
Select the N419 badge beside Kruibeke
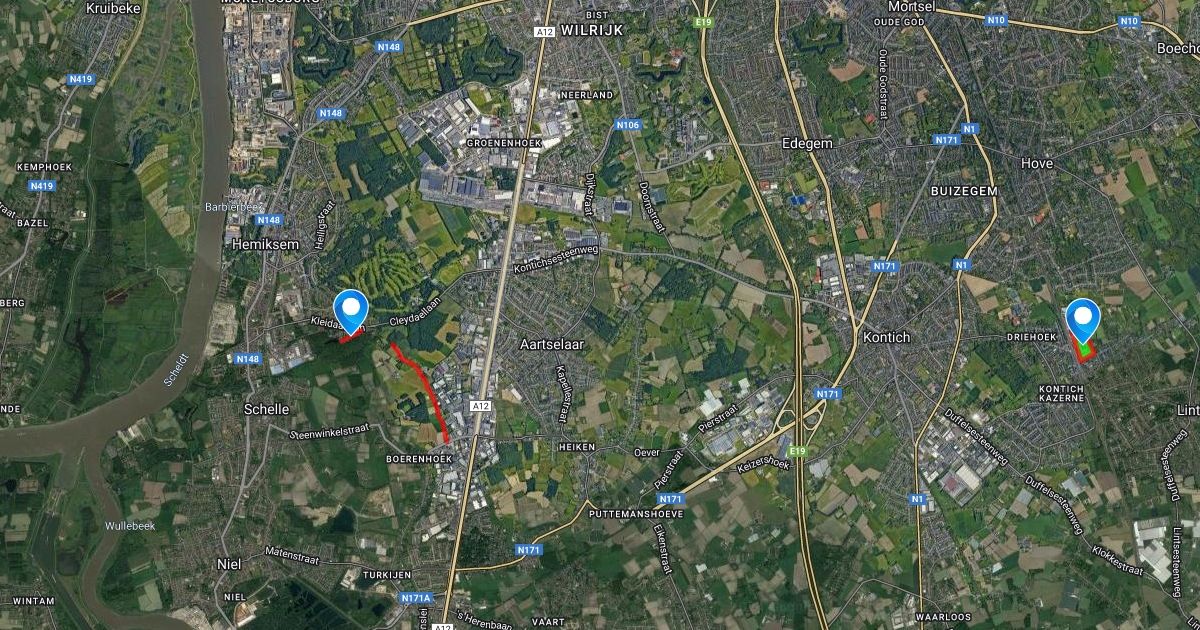point(81,79)
